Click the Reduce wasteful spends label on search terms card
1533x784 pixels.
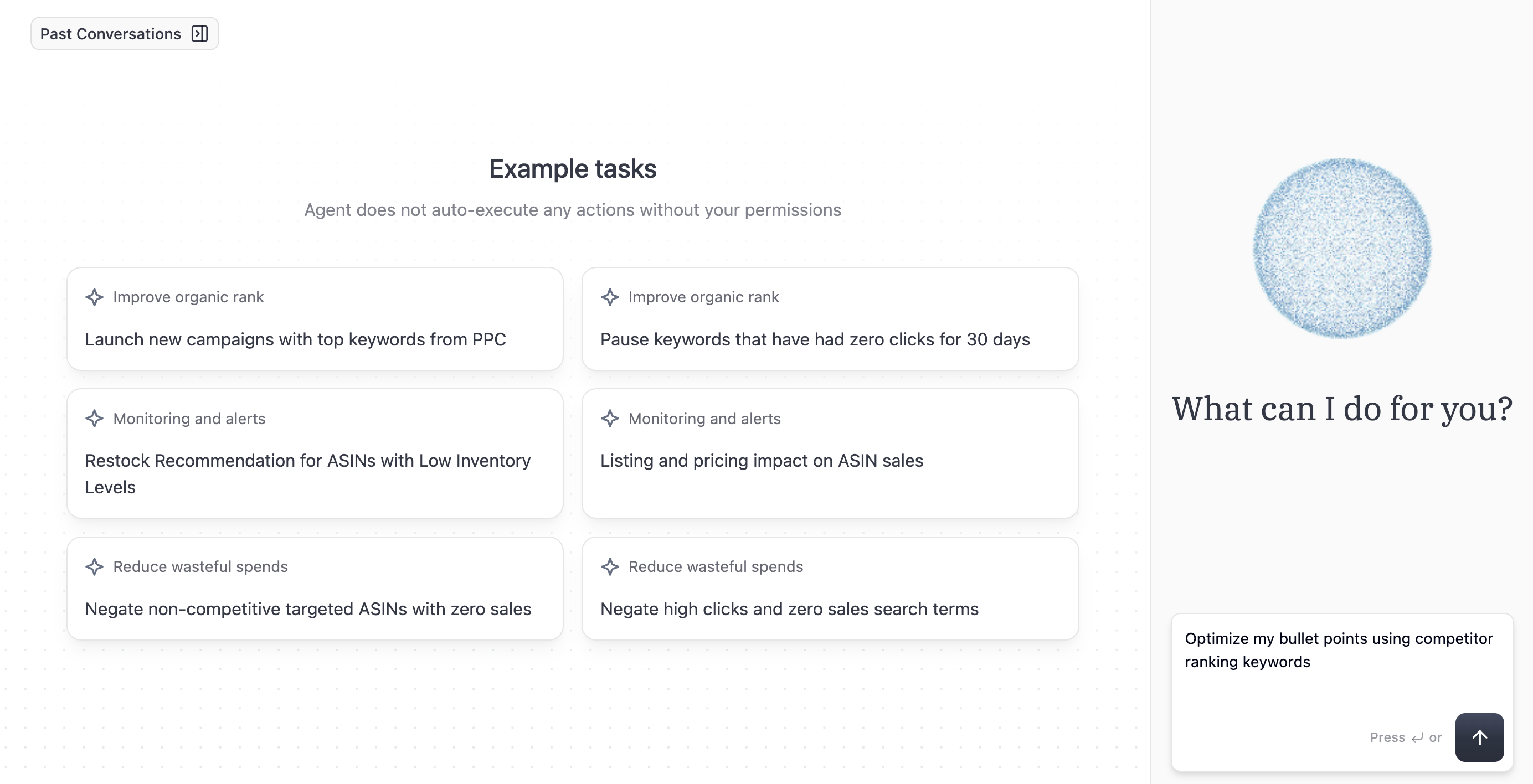click(716, 567)
